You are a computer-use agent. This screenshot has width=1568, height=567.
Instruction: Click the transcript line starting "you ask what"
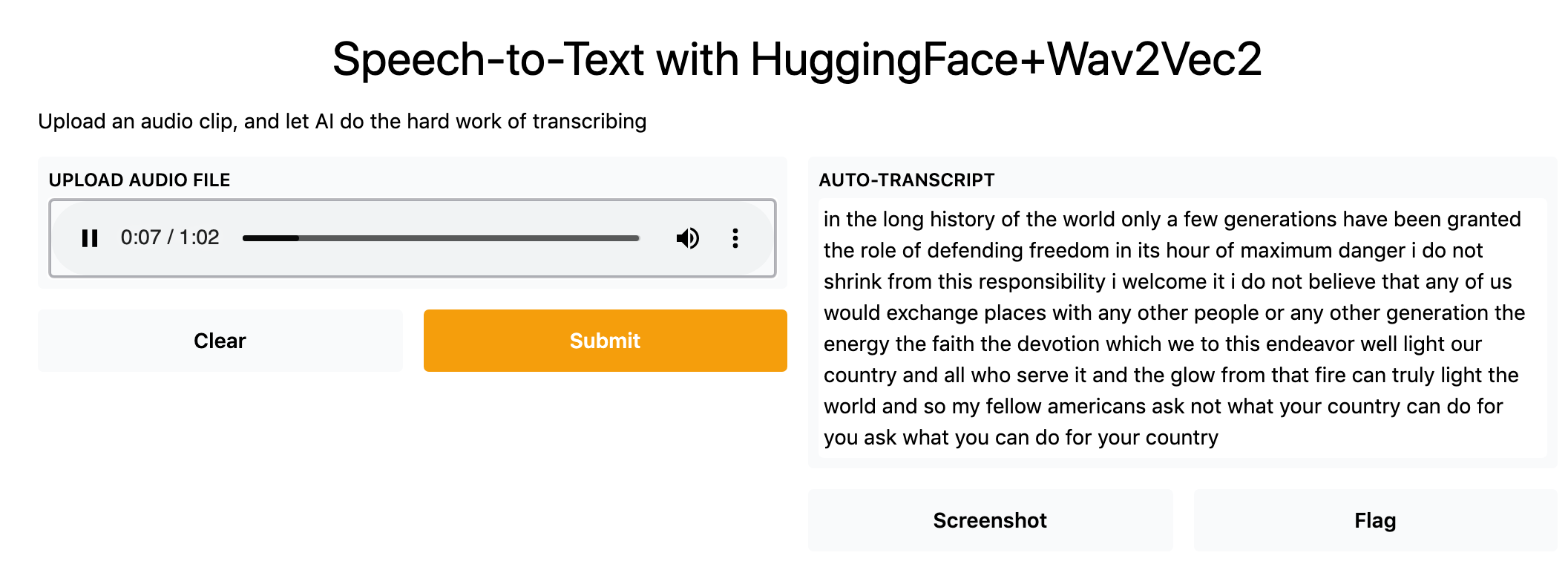1020,438
